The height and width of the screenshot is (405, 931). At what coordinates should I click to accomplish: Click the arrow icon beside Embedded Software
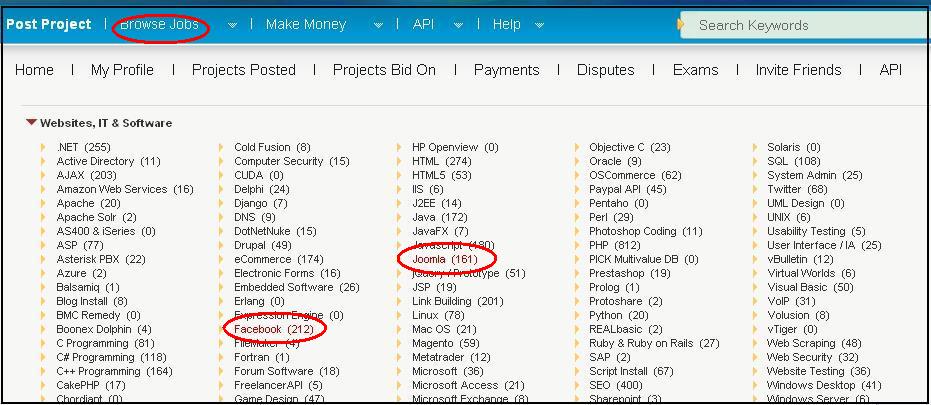[221, 287]
